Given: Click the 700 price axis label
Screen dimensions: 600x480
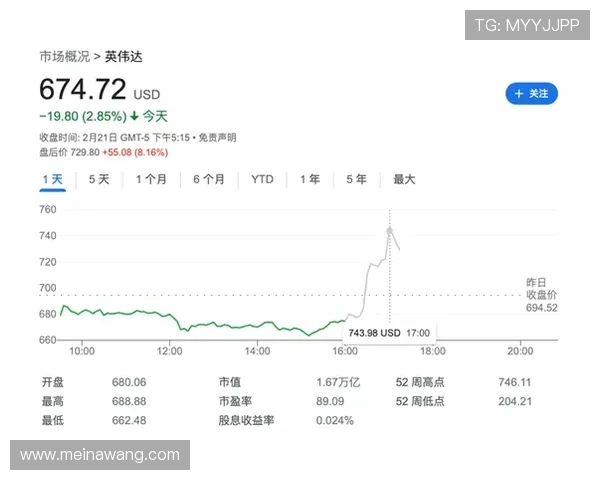Looking at the screenshot, I should (x=48, y=288).
